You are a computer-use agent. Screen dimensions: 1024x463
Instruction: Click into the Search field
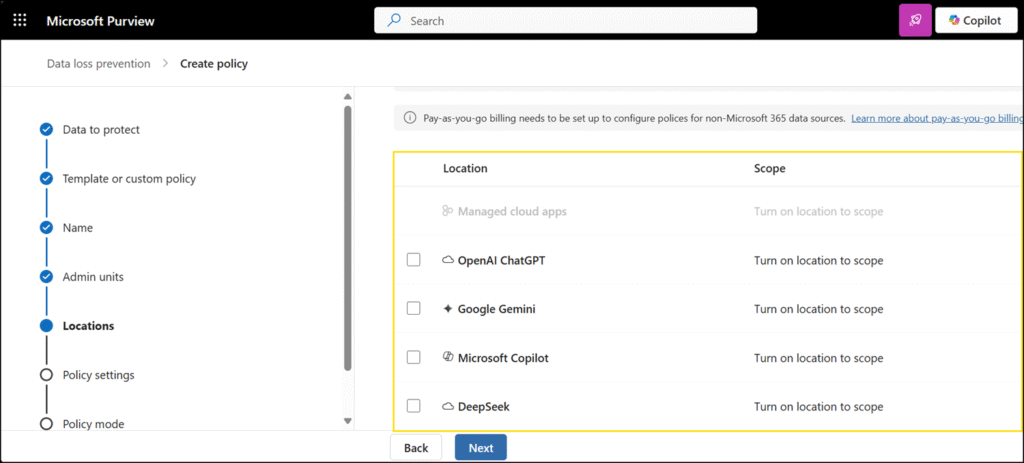tap(565, 20)
